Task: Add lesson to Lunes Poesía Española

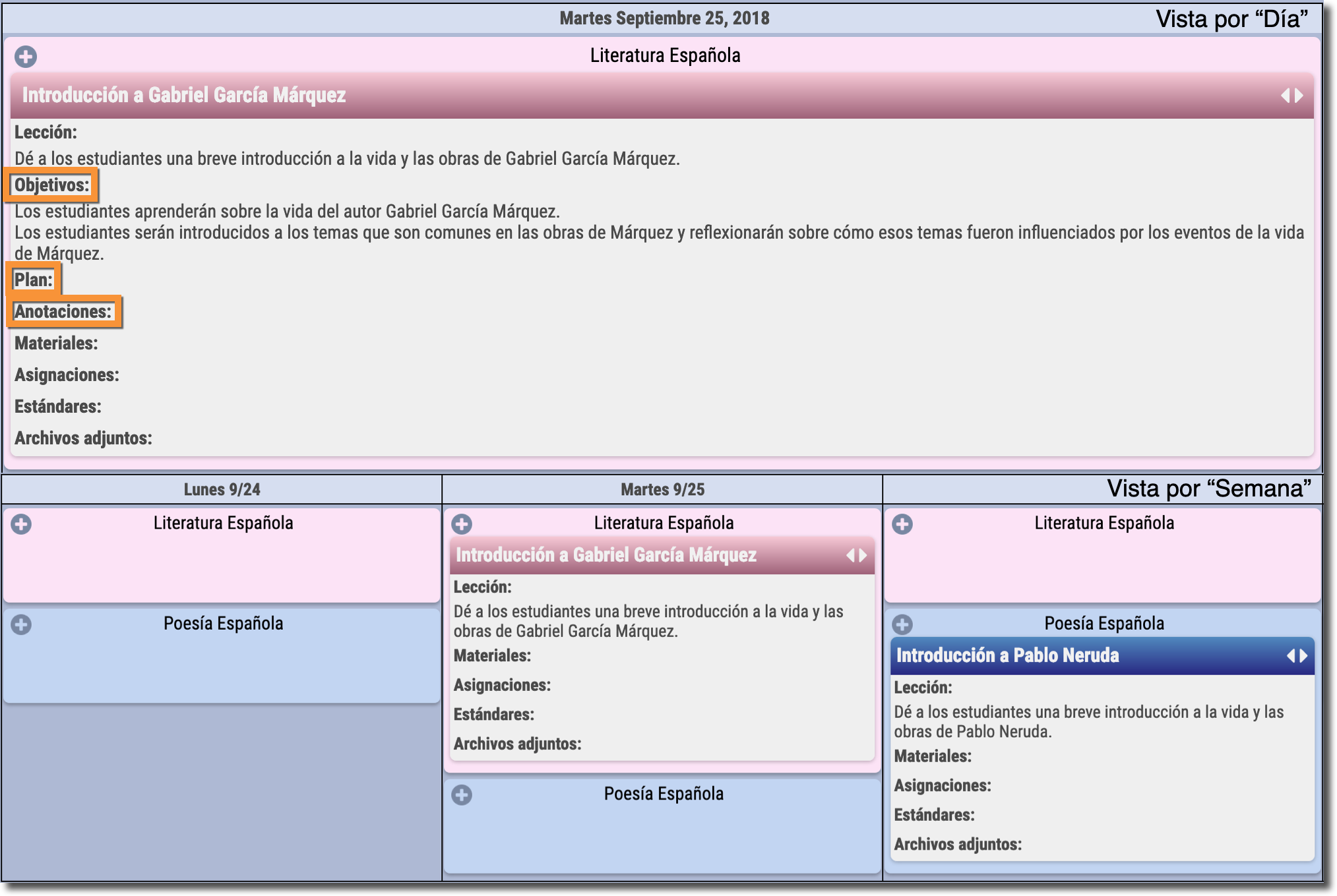Action: 21,624
